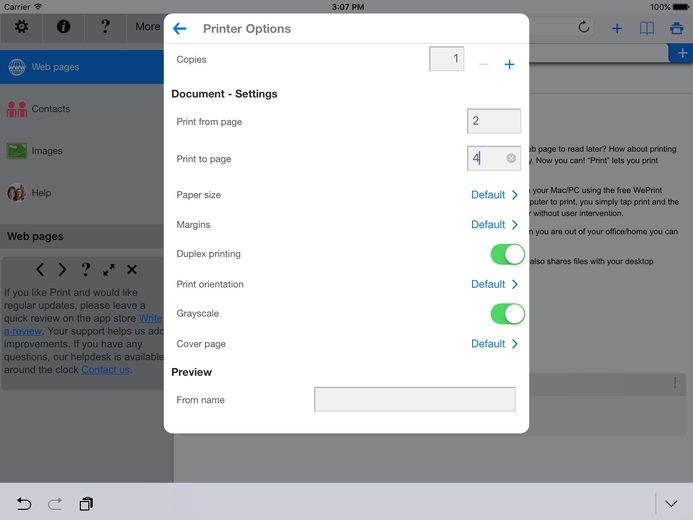Open the Write a review link

150,319
